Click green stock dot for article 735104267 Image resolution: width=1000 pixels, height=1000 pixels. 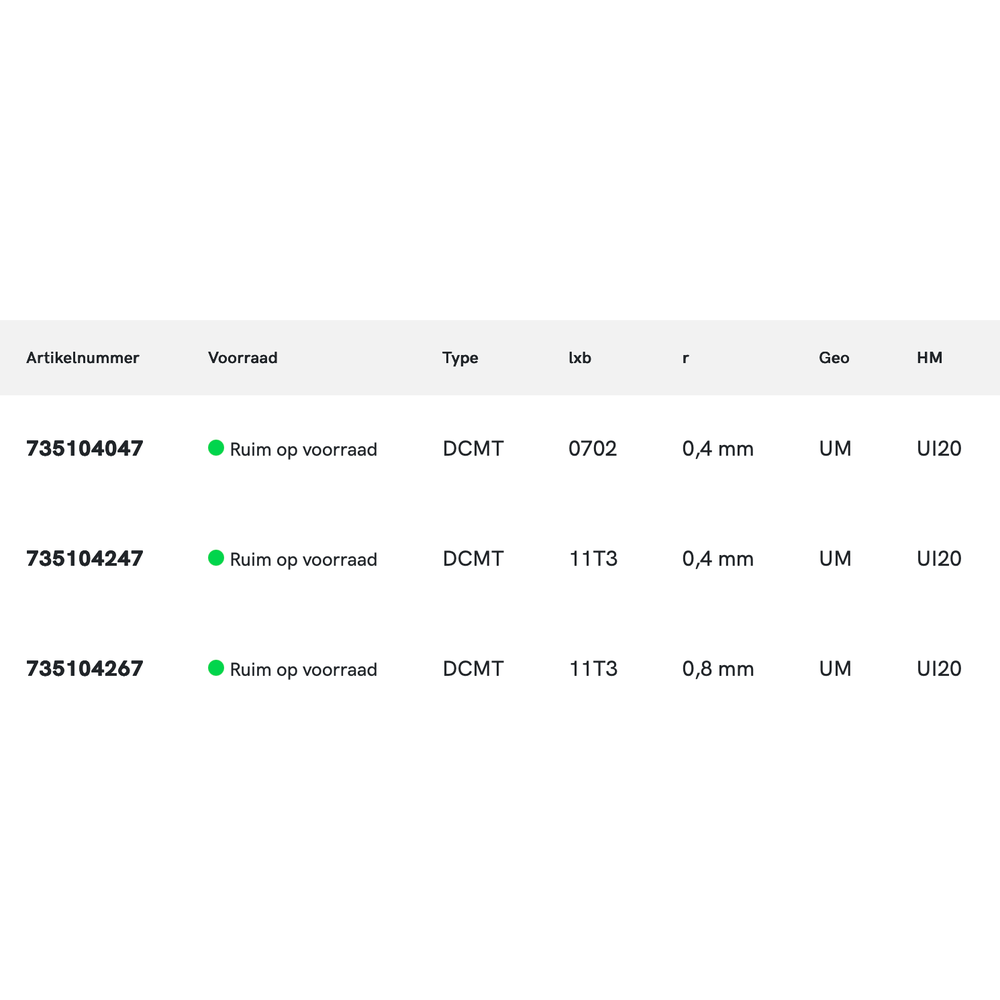216,668
